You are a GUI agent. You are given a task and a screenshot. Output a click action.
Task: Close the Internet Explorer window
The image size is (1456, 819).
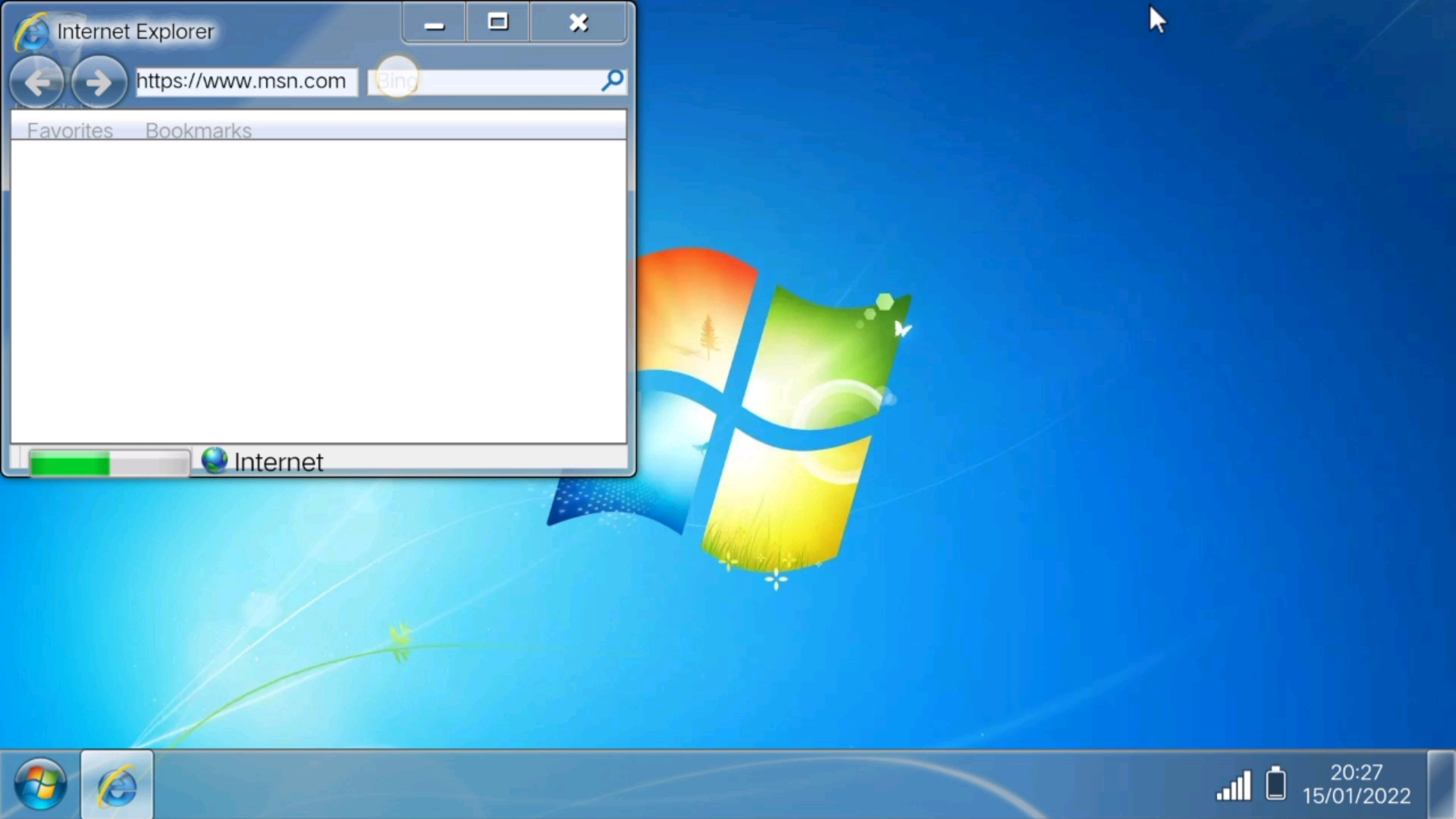[579, 23]
